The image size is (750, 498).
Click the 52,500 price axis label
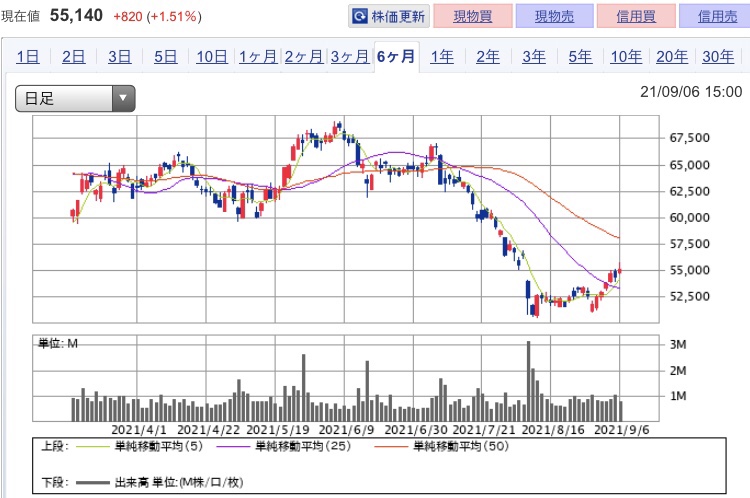point(689,297)
